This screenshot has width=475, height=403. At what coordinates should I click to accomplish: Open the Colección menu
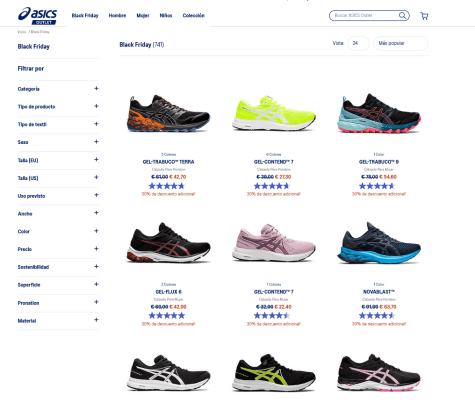[193, 15]
